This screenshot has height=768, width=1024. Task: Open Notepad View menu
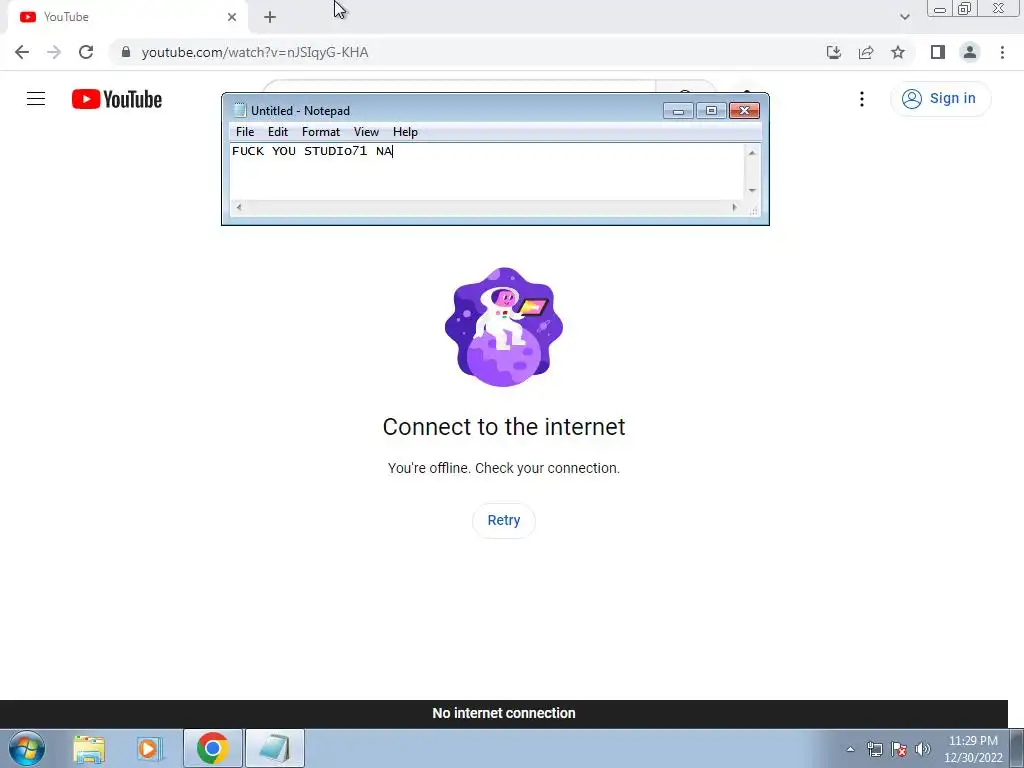366,132
